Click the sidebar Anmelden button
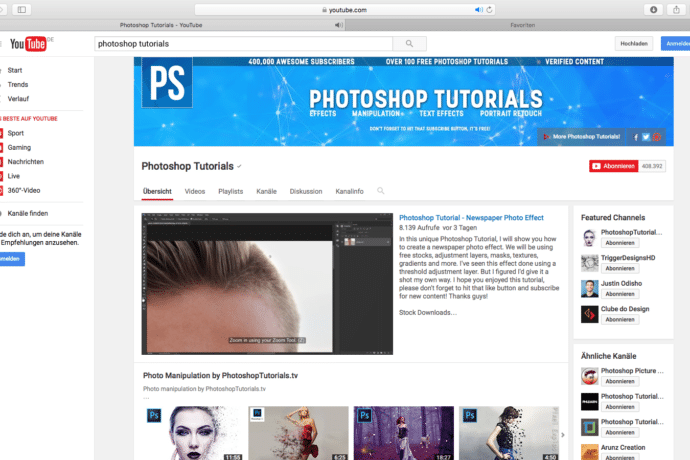The height and width of the screenshot is (460, 690). click(11, 259)
